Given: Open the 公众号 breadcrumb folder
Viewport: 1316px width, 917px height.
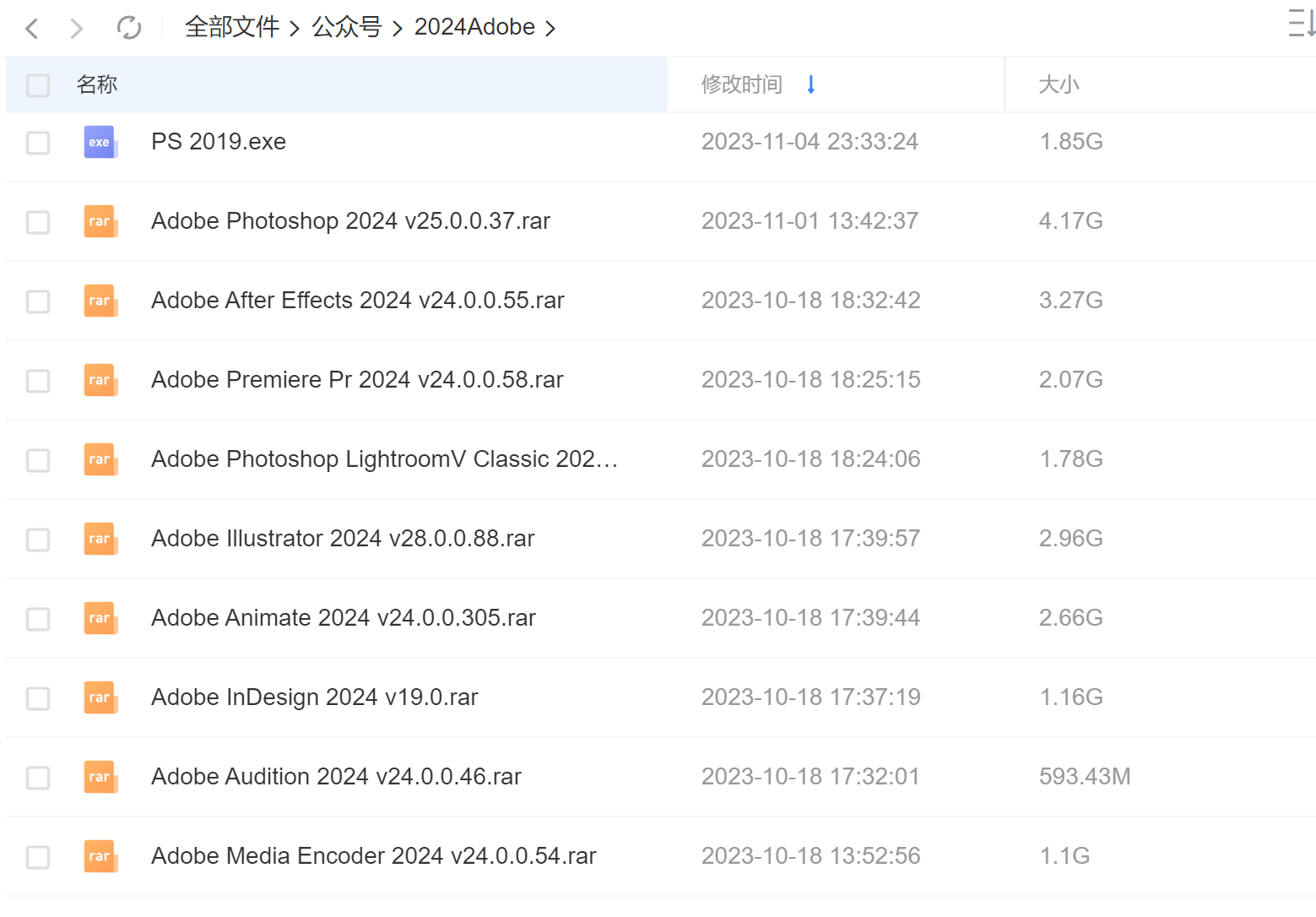Looking at the screenshot, I should coord(347,27).
